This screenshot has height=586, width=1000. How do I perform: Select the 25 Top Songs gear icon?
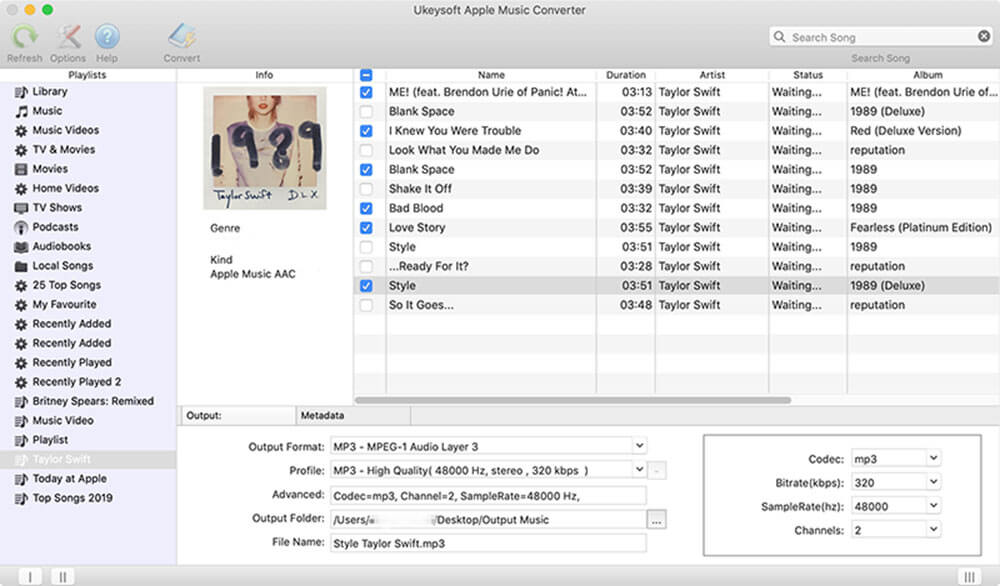(21, 286)
